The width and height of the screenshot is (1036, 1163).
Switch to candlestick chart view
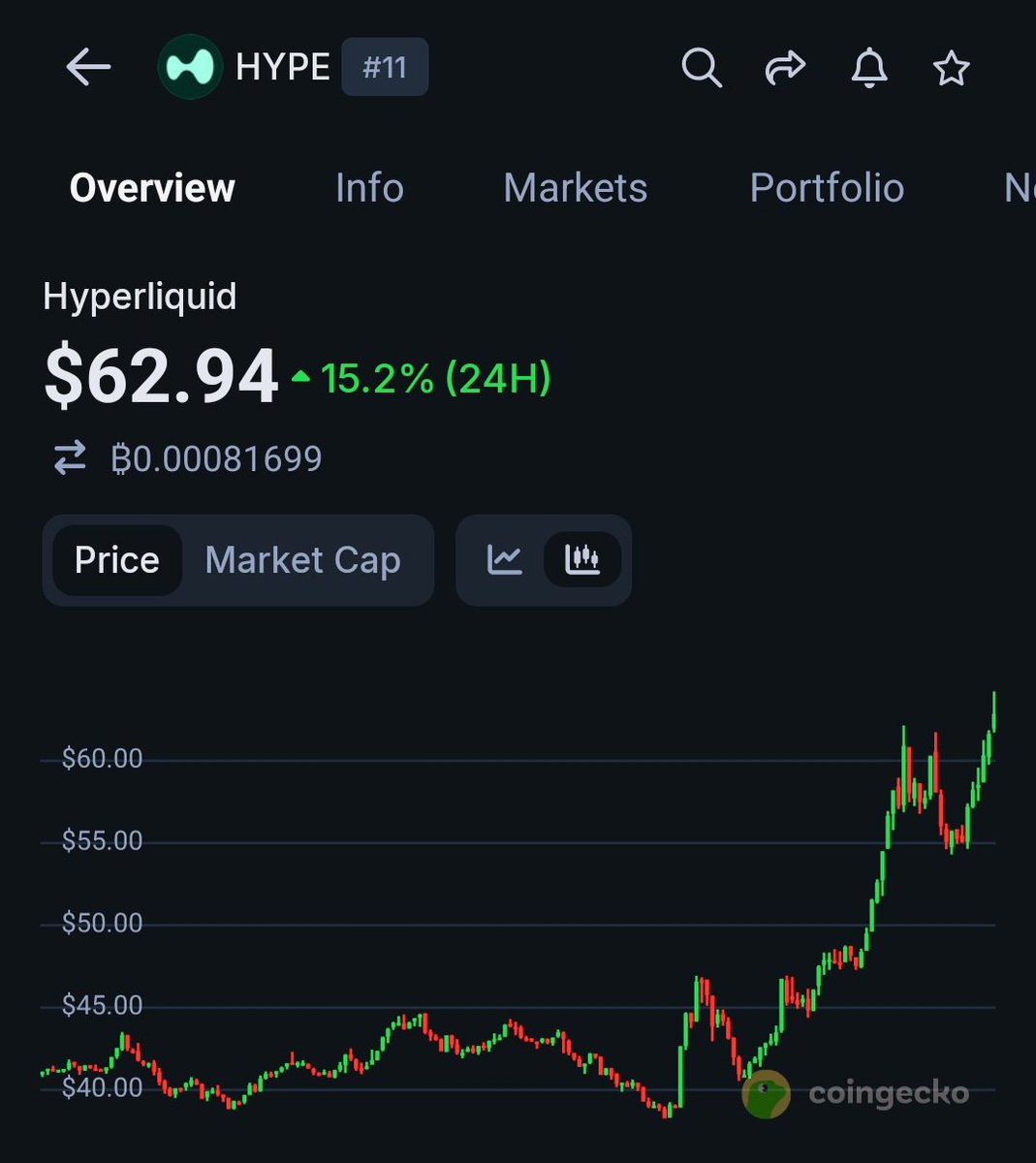[x=581, y=559]
